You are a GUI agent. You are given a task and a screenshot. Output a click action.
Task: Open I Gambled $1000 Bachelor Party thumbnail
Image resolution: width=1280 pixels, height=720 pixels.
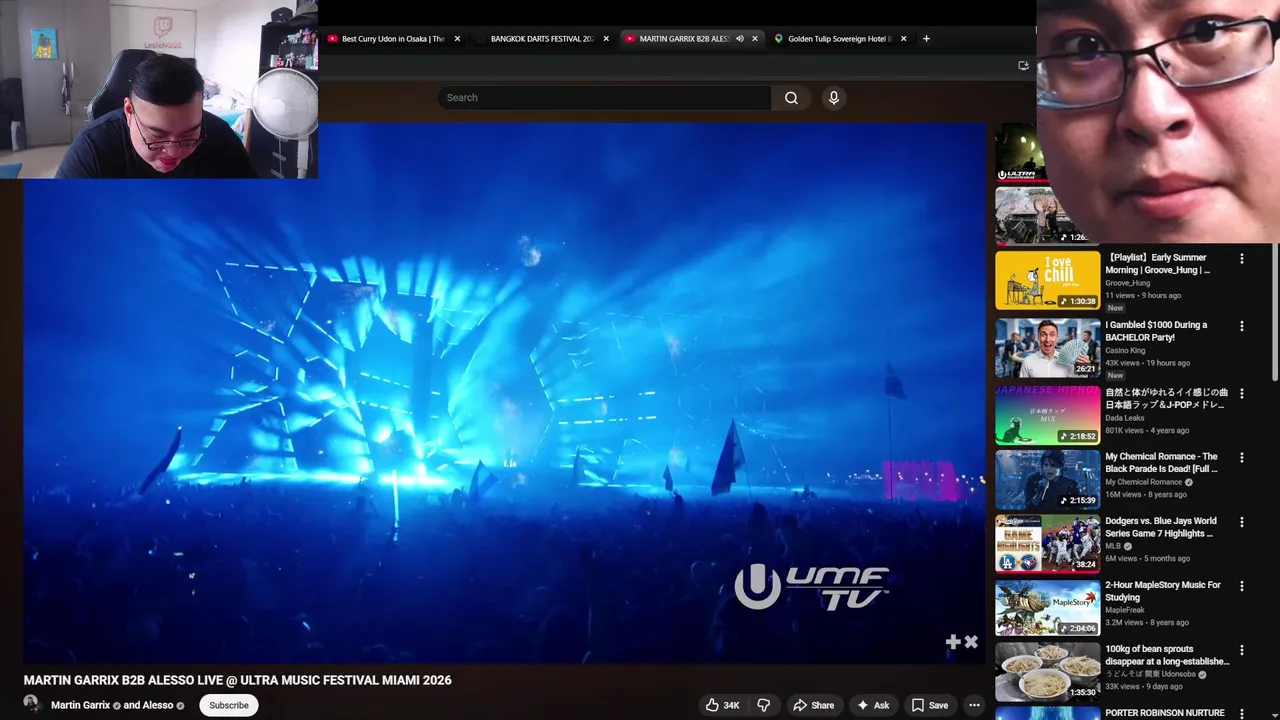coord(1047,348)
